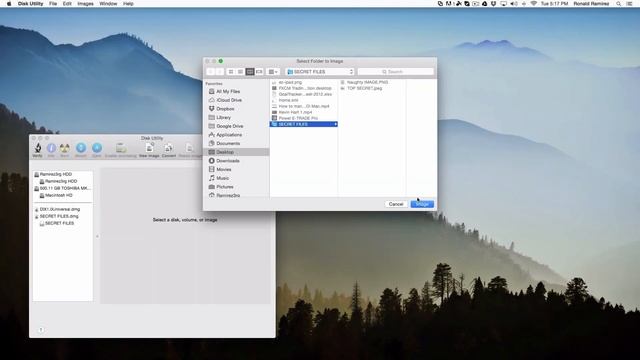Select Dropbox in the dialog sidebar
Viewport: 640px width, 360px height.
point(225,109)
